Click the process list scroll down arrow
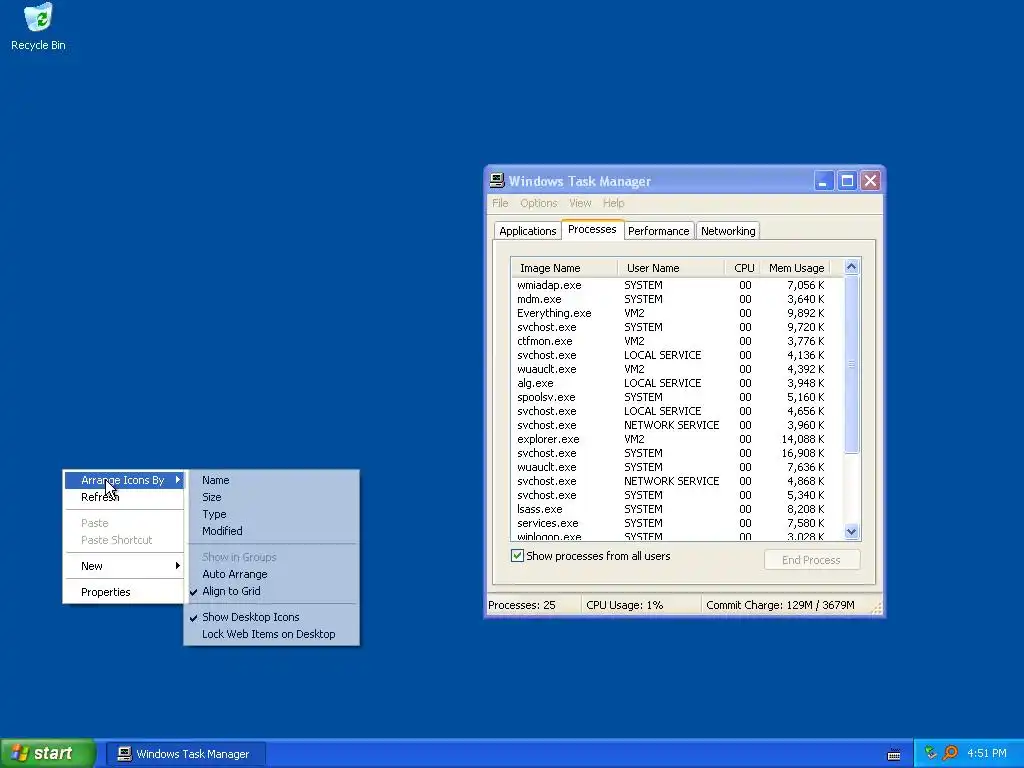 click(x=851, y=532)
